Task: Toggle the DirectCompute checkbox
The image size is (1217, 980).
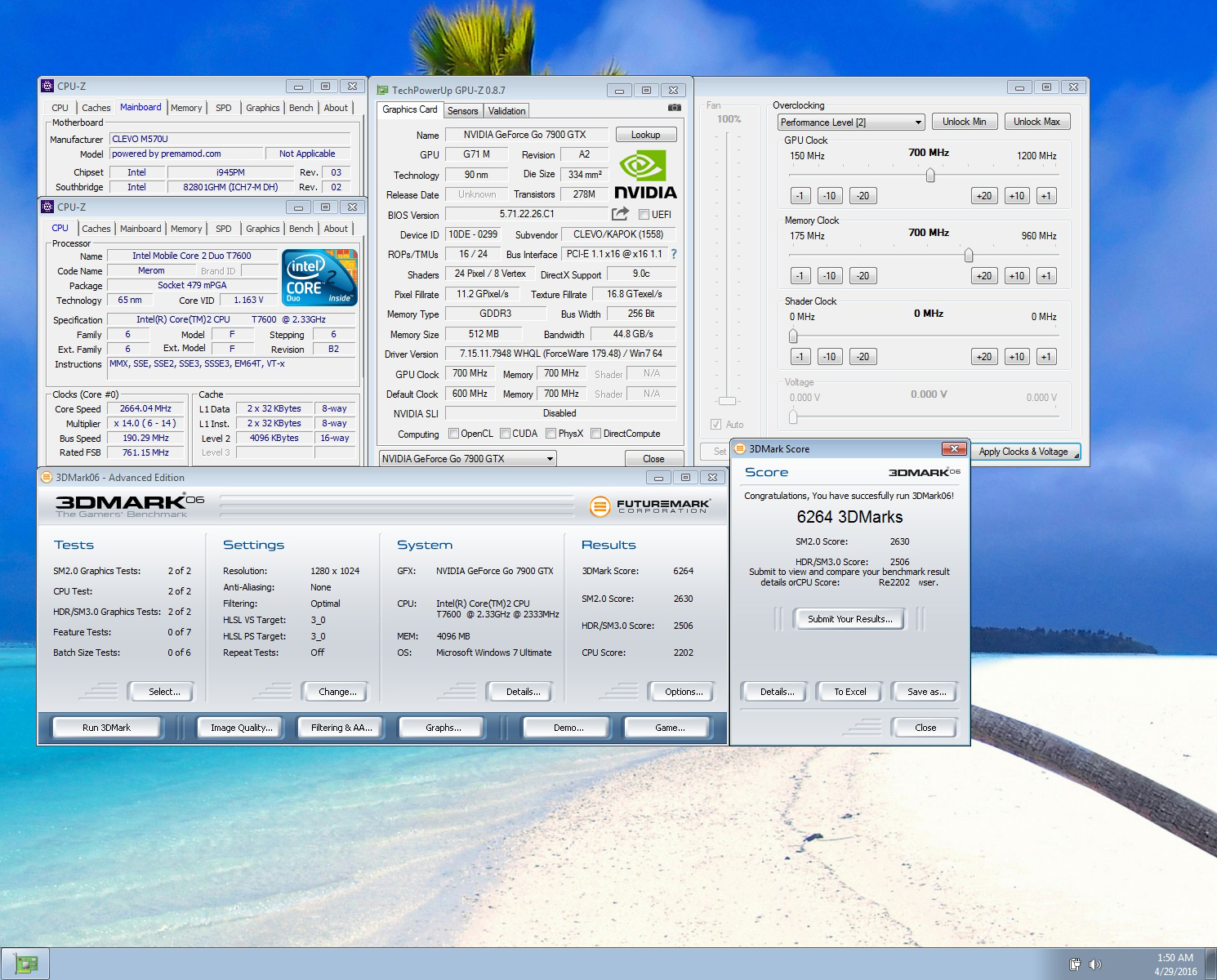Action: tap(595, 434)
